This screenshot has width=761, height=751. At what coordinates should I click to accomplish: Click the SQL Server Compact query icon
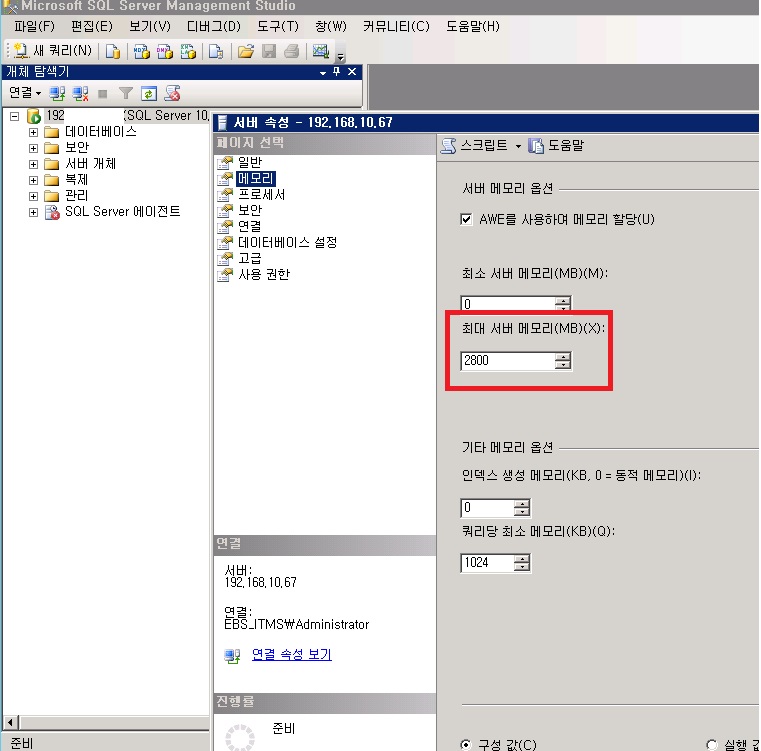215,51
